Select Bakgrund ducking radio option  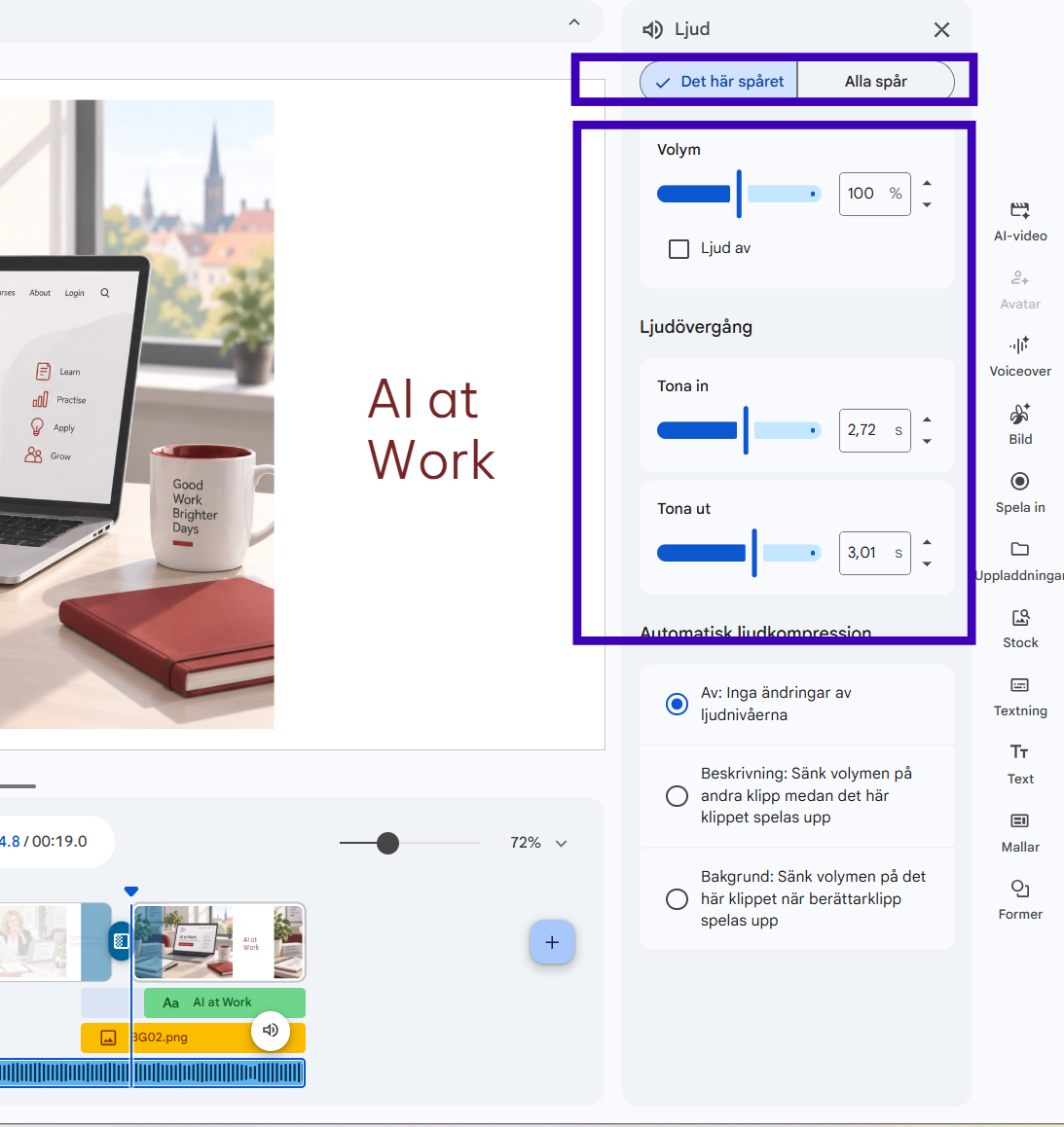click(x=677, y=899)
